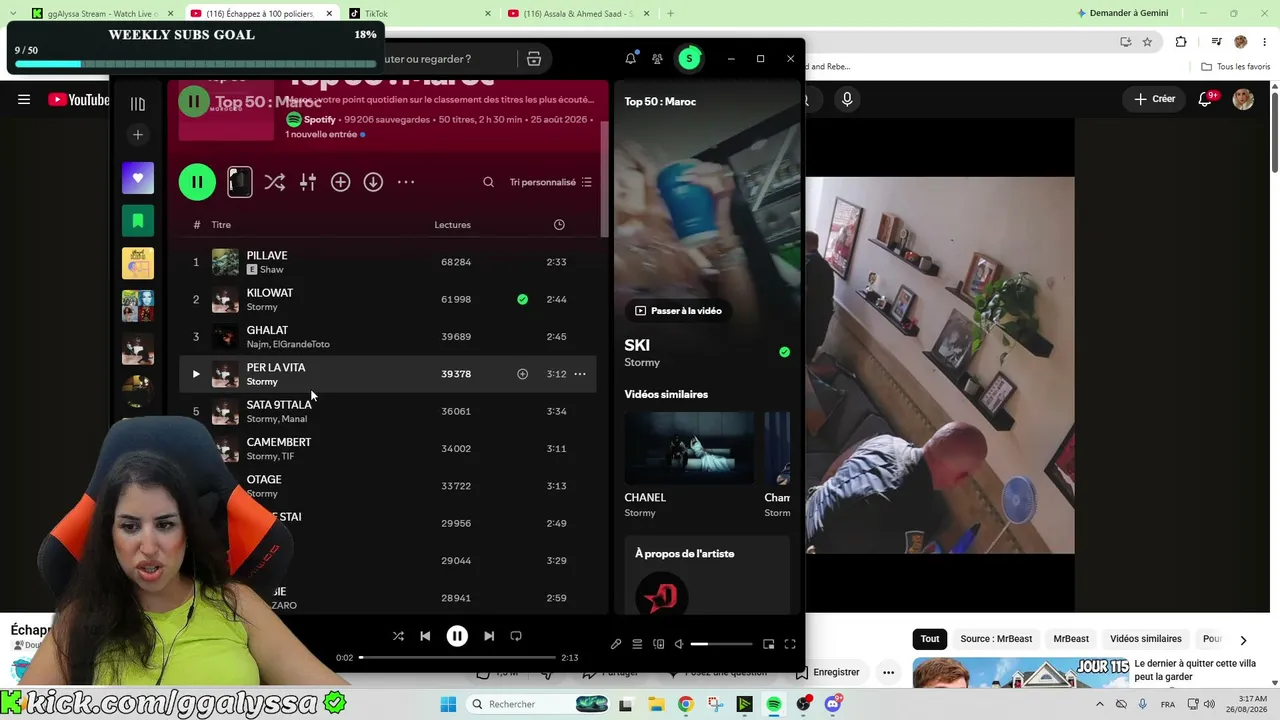Click Passer à la vidéo button
This screenshot has height=720, width=1280.
678,311
